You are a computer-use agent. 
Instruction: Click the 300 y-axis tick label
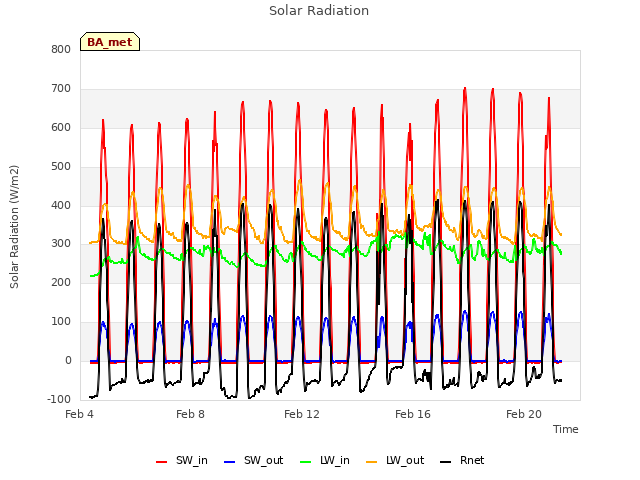coord(61,244)
